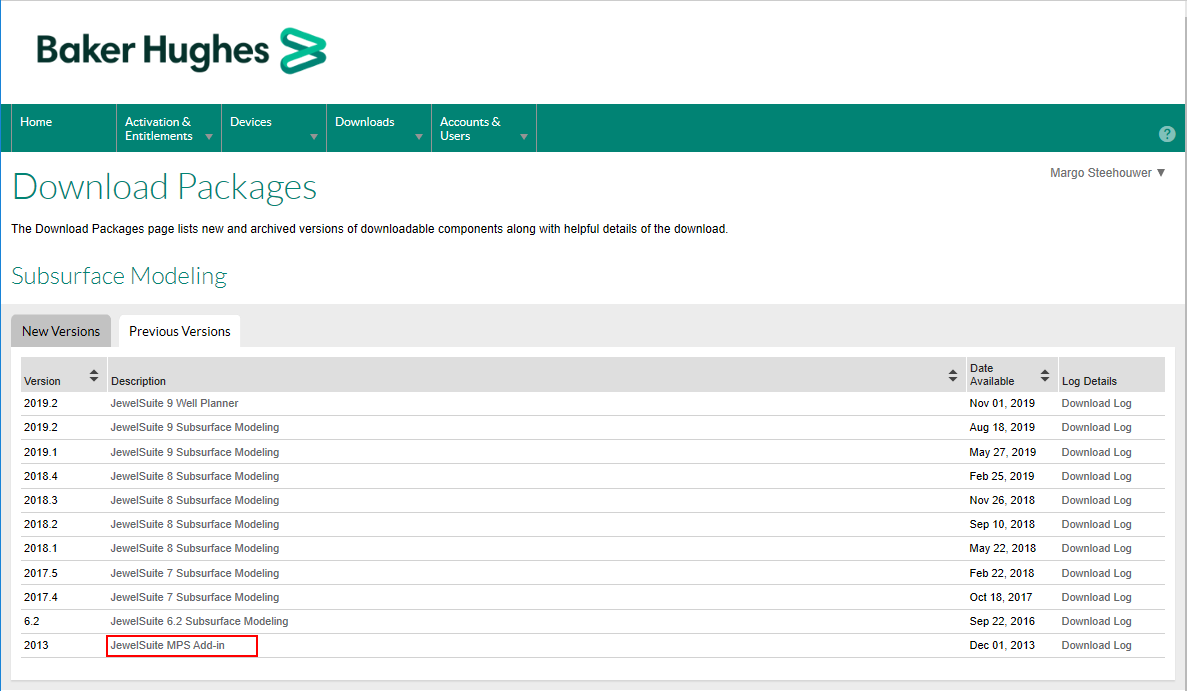
Task: Open JewelSuite MPS Add-in link
Action: [168, 645]
